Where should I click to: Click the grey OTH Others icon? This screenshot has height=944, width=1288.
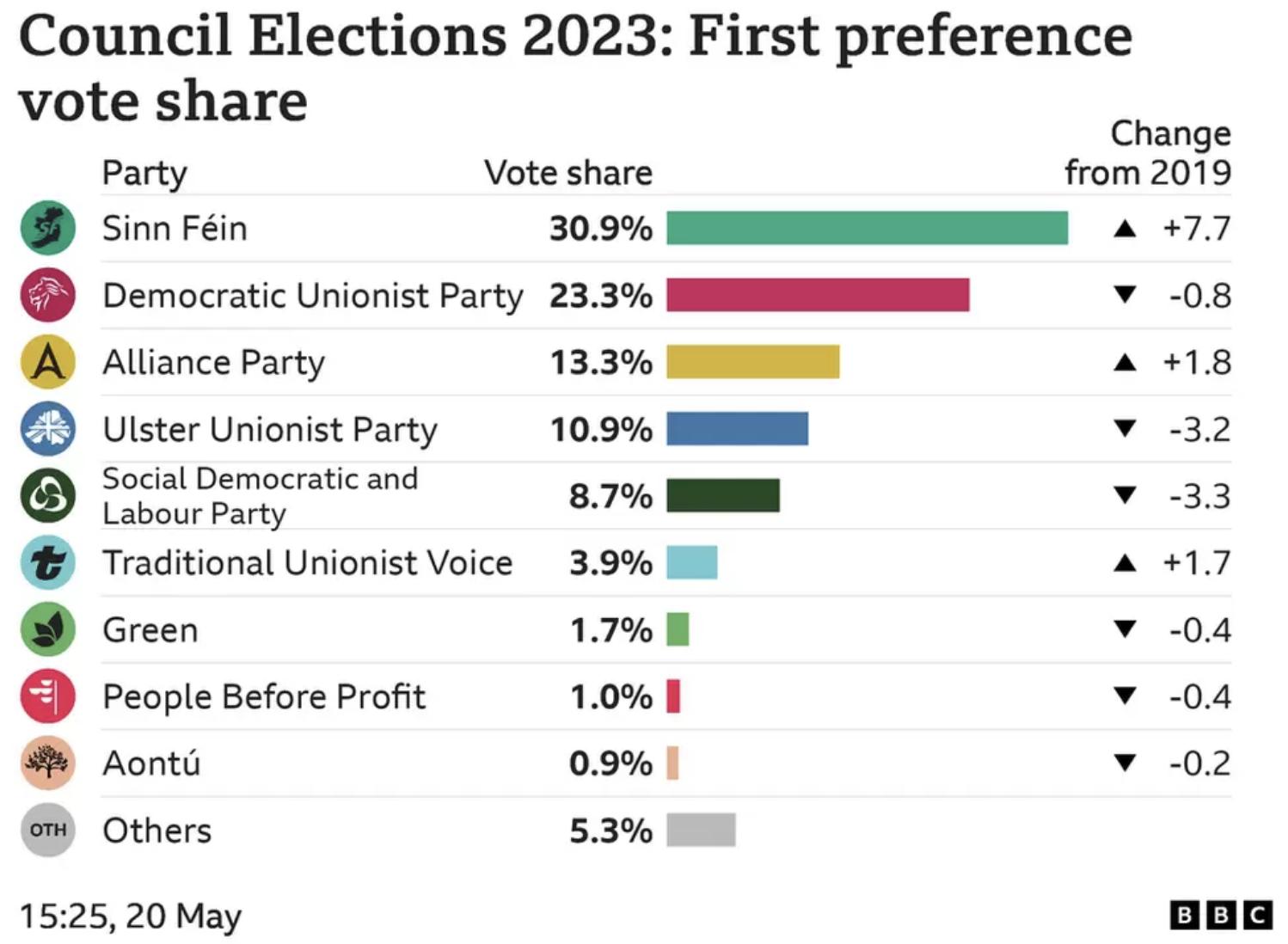(x=48, y=830)
